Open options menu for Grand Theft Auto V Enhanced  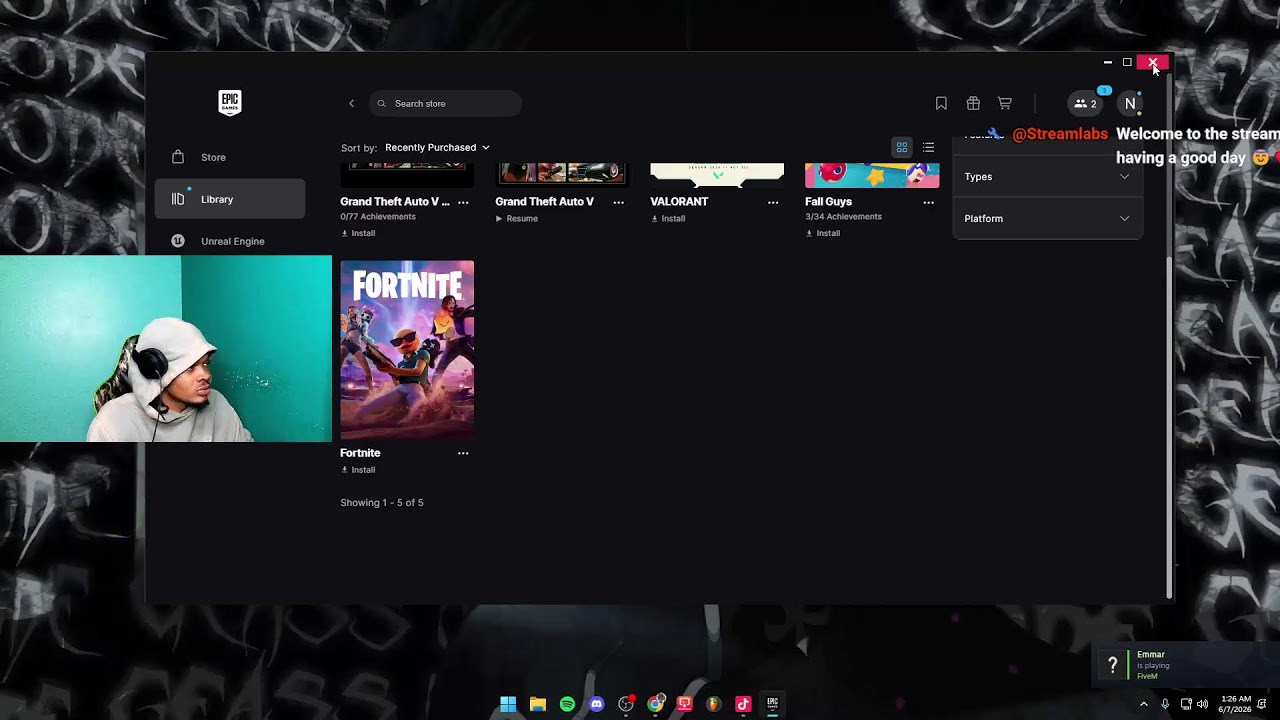[x=463, y=202]
